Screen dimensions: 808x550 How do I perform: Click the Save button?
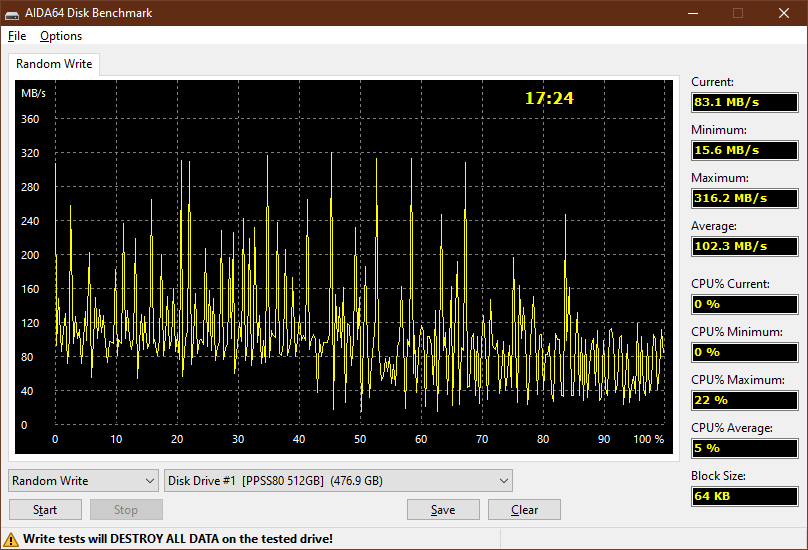click(x=443, y=510)
